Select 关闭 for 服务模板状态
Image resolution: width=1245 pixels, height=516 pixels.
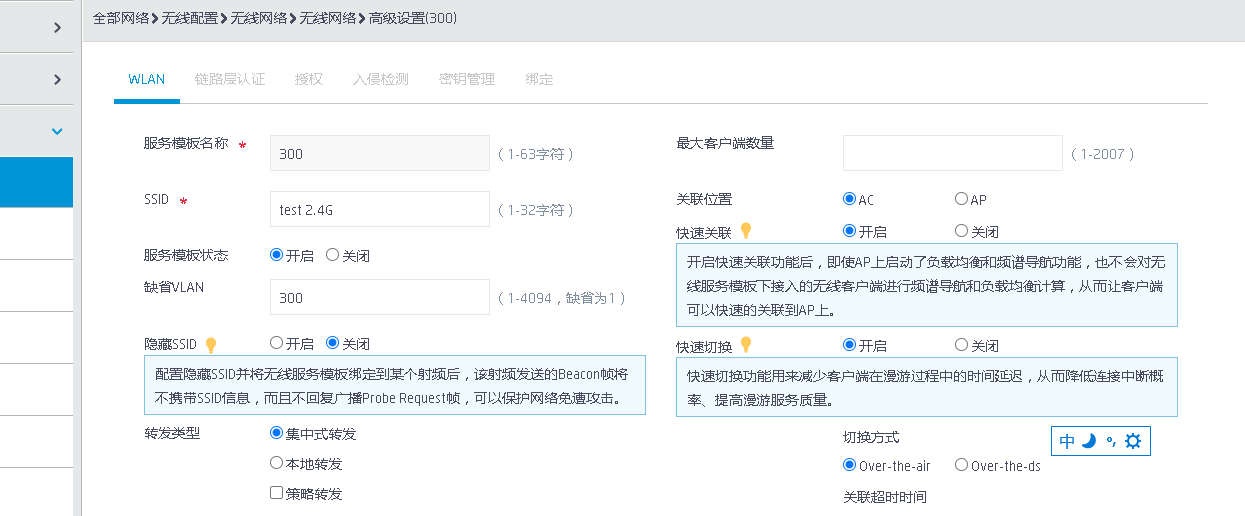[x=333, y=255]
